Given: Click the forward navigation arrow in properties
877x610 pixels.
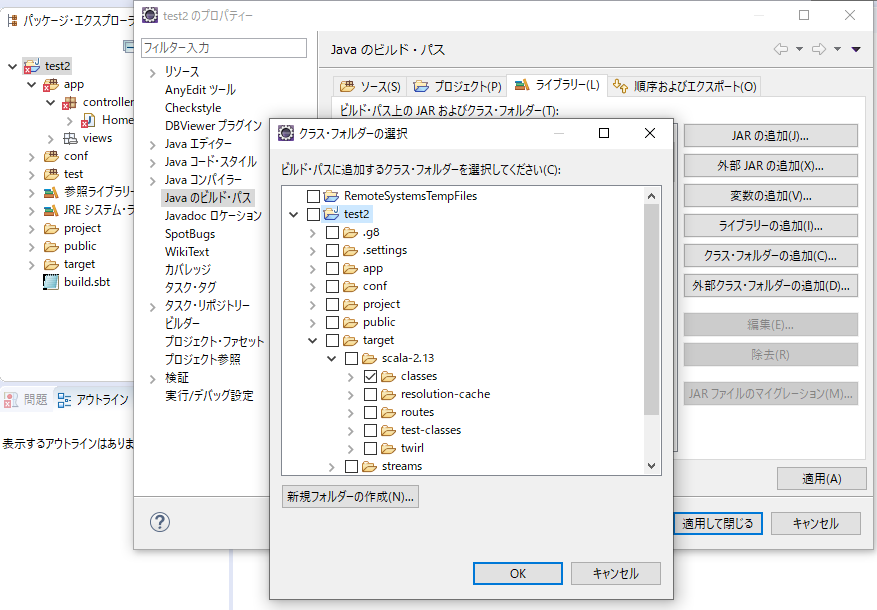Looking at the screenshot, I should 819,49.
